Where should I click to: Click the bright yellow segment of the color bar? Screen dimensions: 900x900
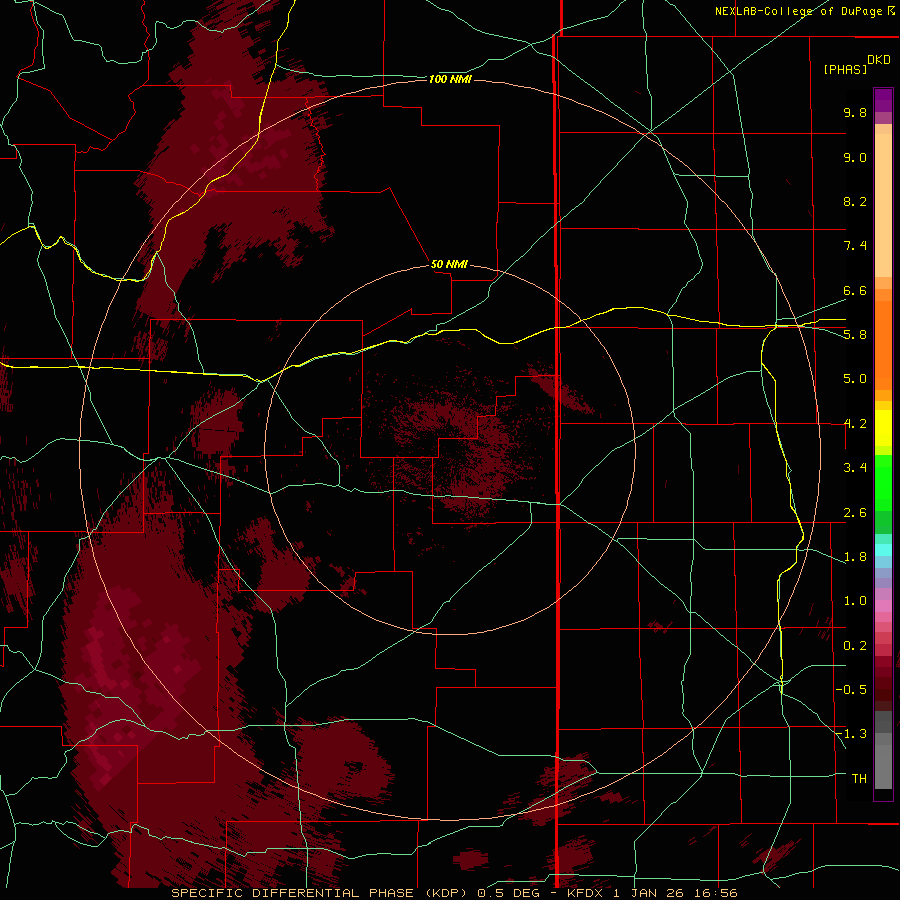(883, 428)
